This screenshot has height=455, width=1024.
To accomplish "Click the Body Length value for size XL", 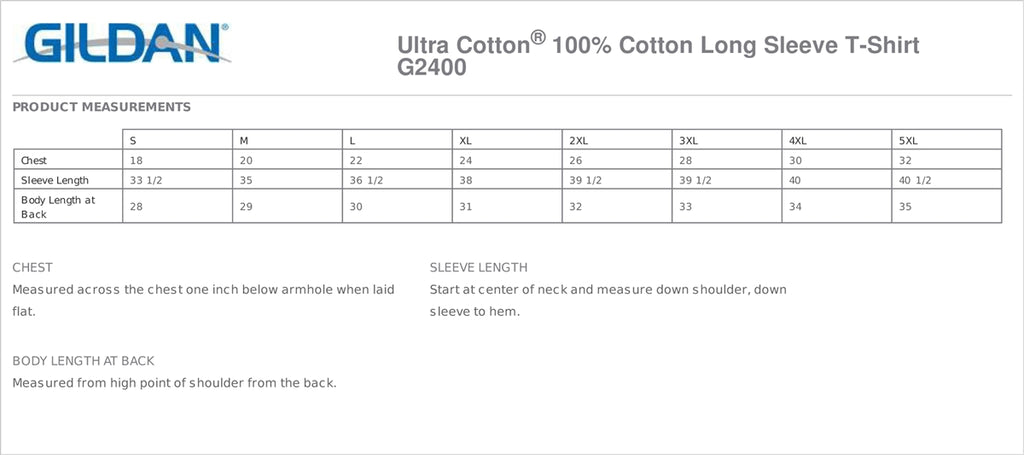I will click(x=465, y=206).
